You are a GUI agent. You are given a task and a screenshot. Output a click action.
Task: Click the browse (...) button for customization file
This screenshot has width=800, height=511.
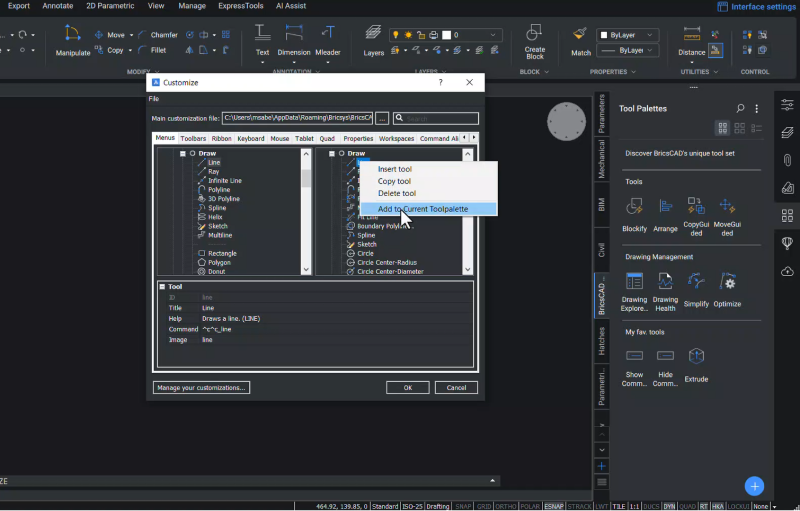[382, 118]
